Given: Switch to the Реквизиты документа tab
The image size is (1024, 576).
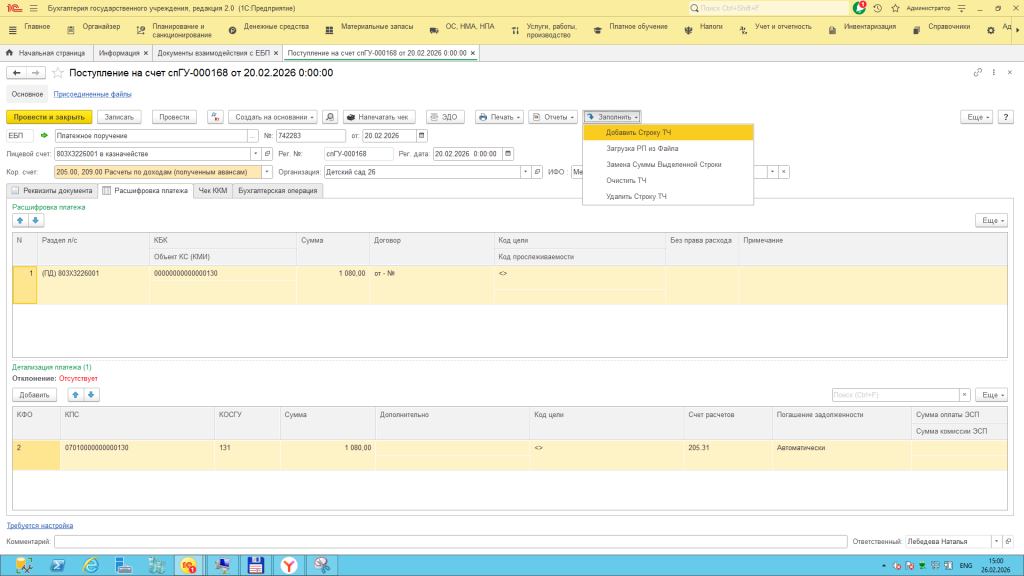Looking at the screenshot, I should (52, 190).
